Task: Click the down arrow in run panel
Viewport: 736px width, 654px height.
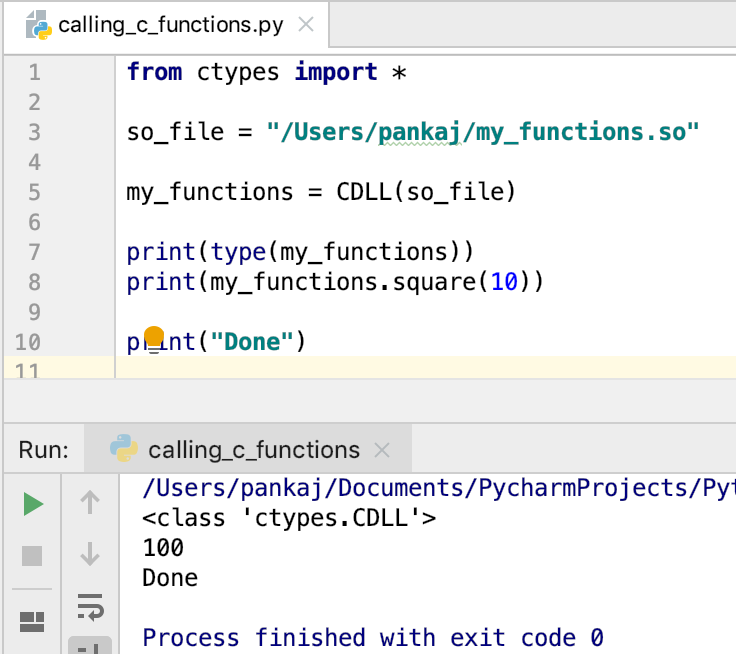Action: [x=90, y=554]
